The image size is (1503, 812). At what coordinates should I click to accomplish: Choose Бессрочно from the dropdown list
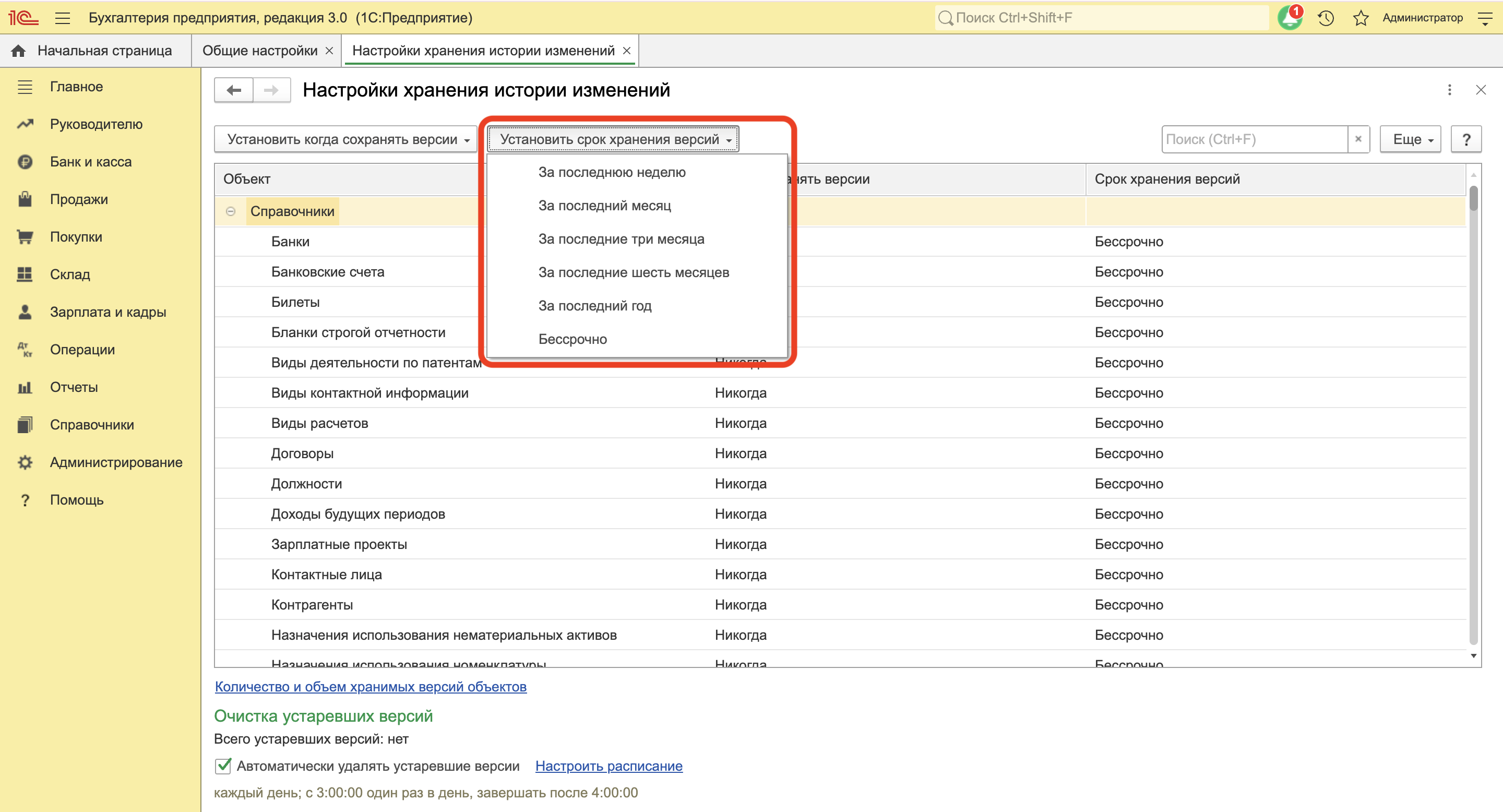tap(572, 339)
